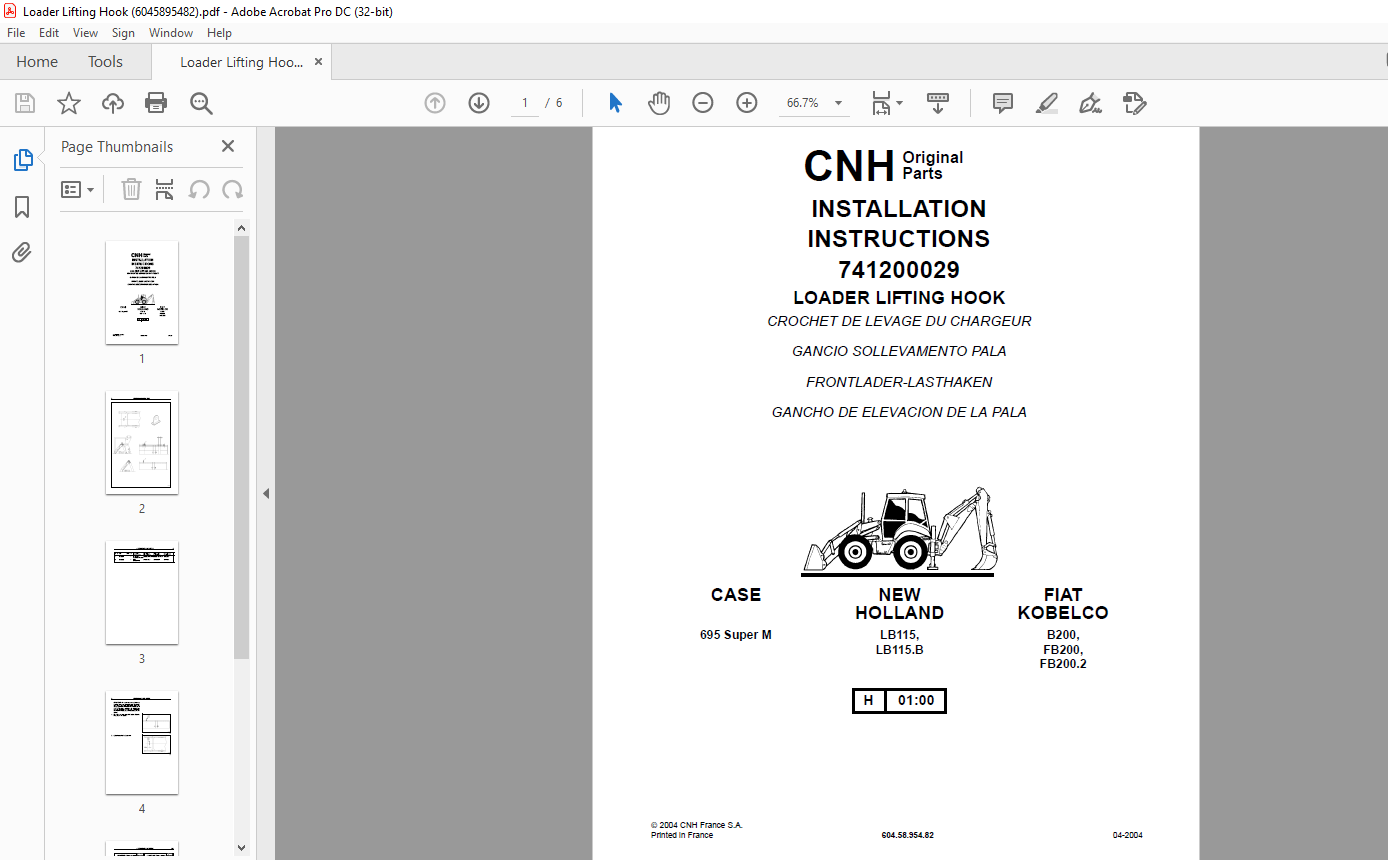Image resolution: width=1388 pixels, height=860 pixels.
Task: Print the document with the printer icon
Action: point(156,103)
